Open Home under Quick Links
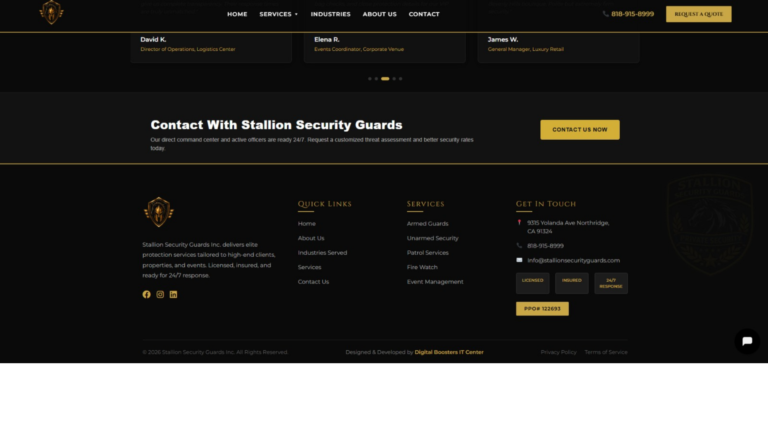The width and height of the screenshot is (768, 432). [307, 223]
